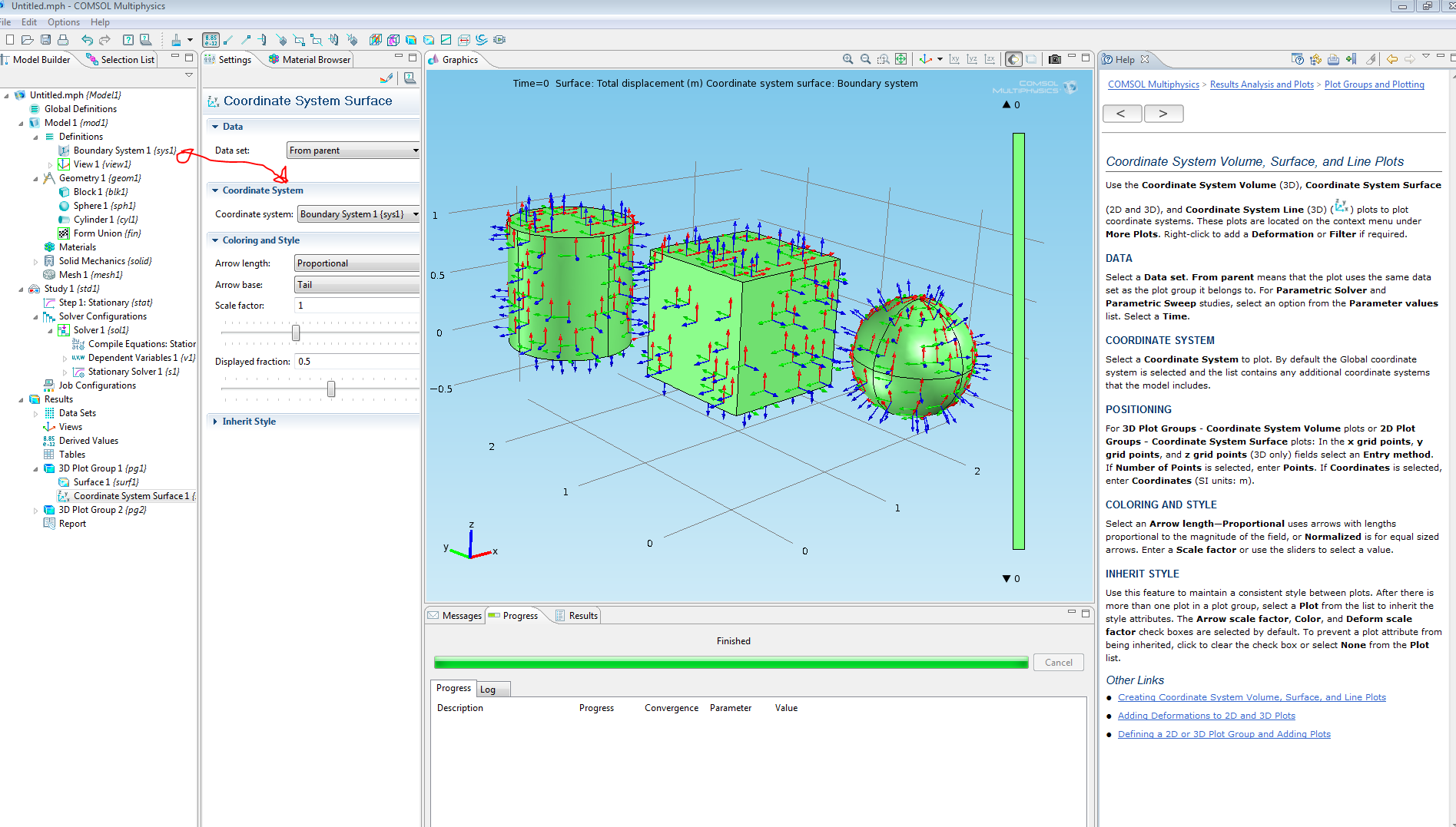Click the Scale factor input field
Viewport: 1456px width, 827px height.
point(357,306)
